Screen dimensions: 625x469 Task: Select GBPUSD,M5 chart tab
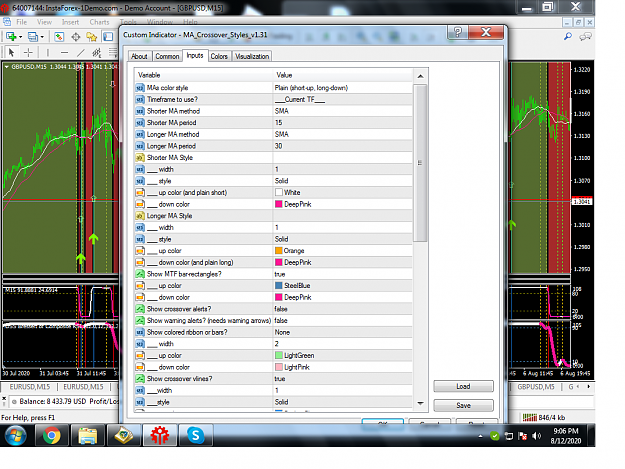point(536,387)
